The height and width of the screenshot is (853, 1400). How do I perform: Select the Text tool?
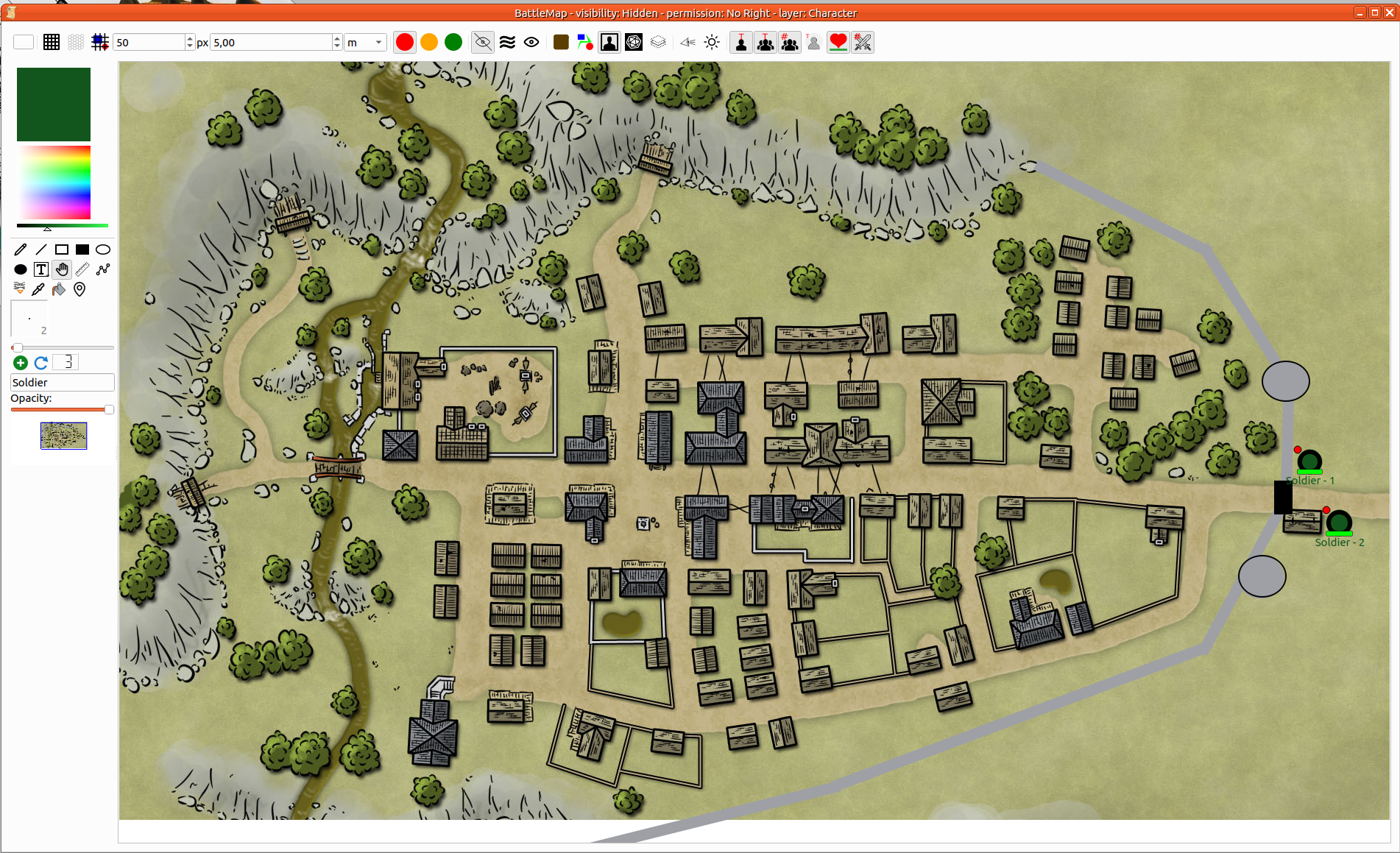(x=41, y=269)
